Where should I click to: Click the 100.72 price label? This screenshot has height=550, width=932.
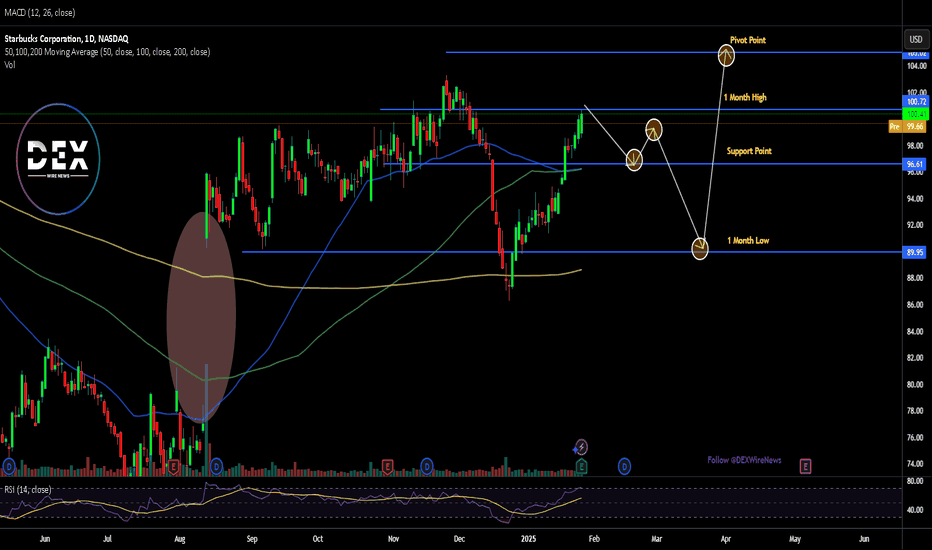916,102
